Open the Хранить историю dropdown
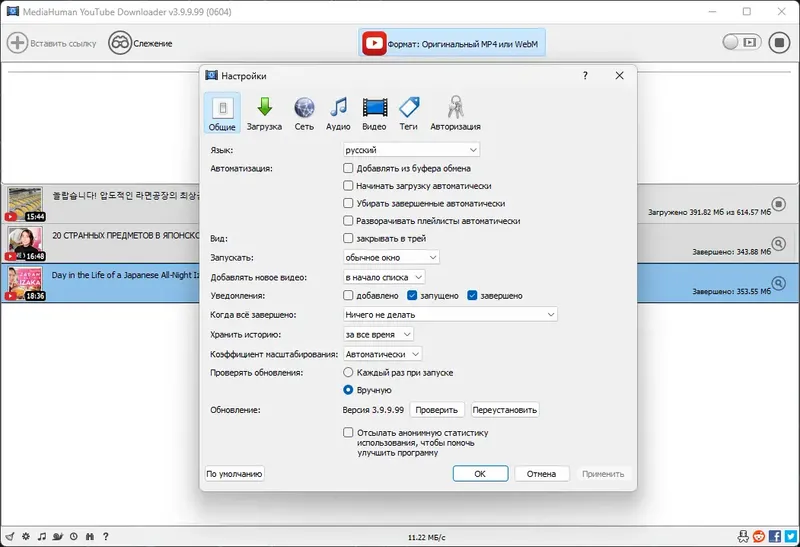Screen dimensions: 800x547 378,334
